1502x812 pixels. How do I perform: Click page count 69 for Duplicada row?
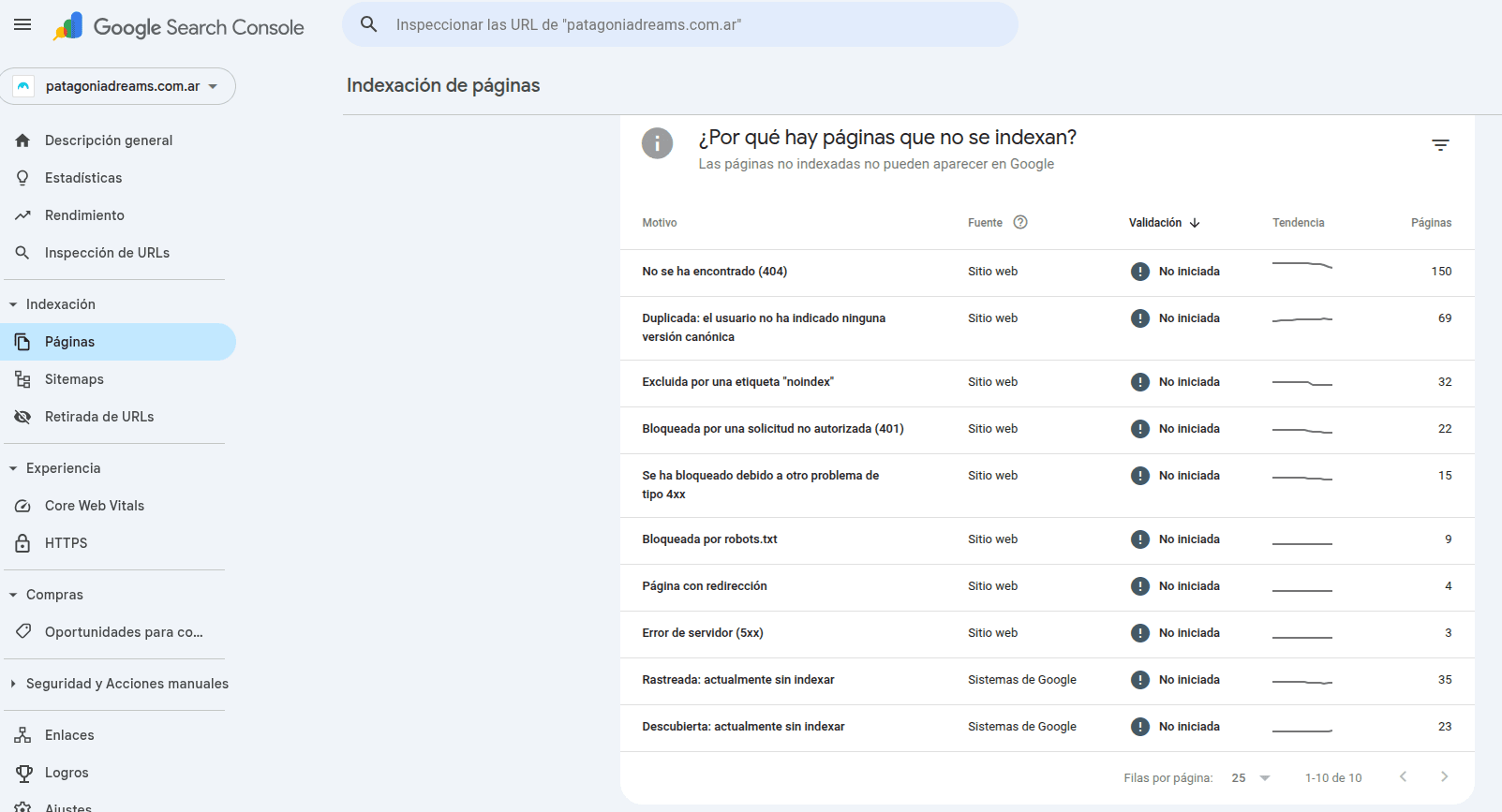tap(1445, 318)
